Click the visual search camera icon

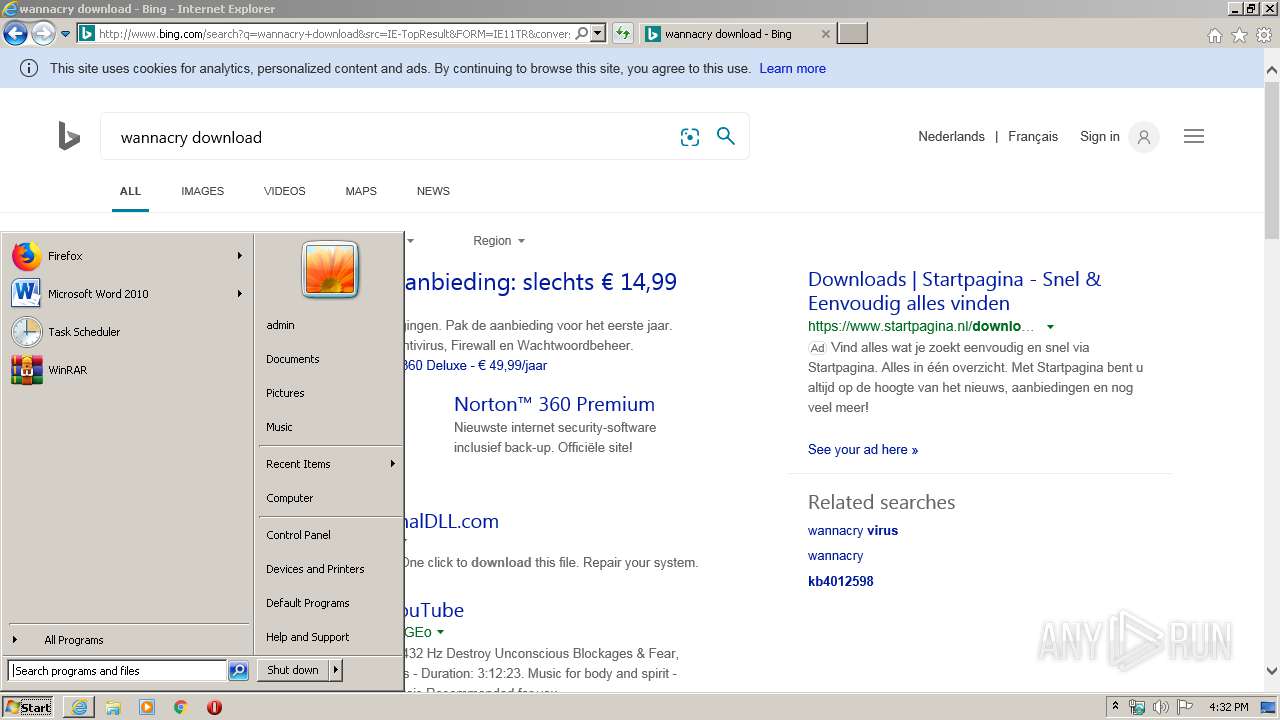pyautogui.click(x=690, y=137)
